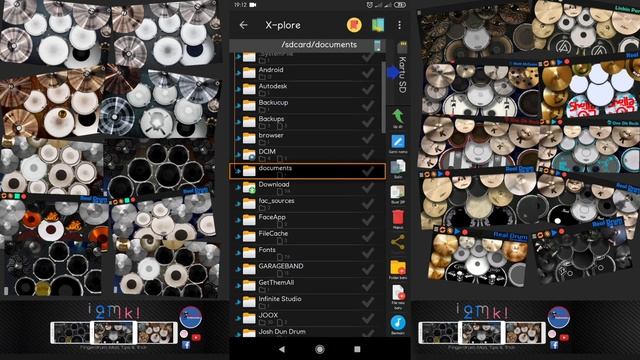
Task: Expand the Fonts folder arrow
Action: 238,253
